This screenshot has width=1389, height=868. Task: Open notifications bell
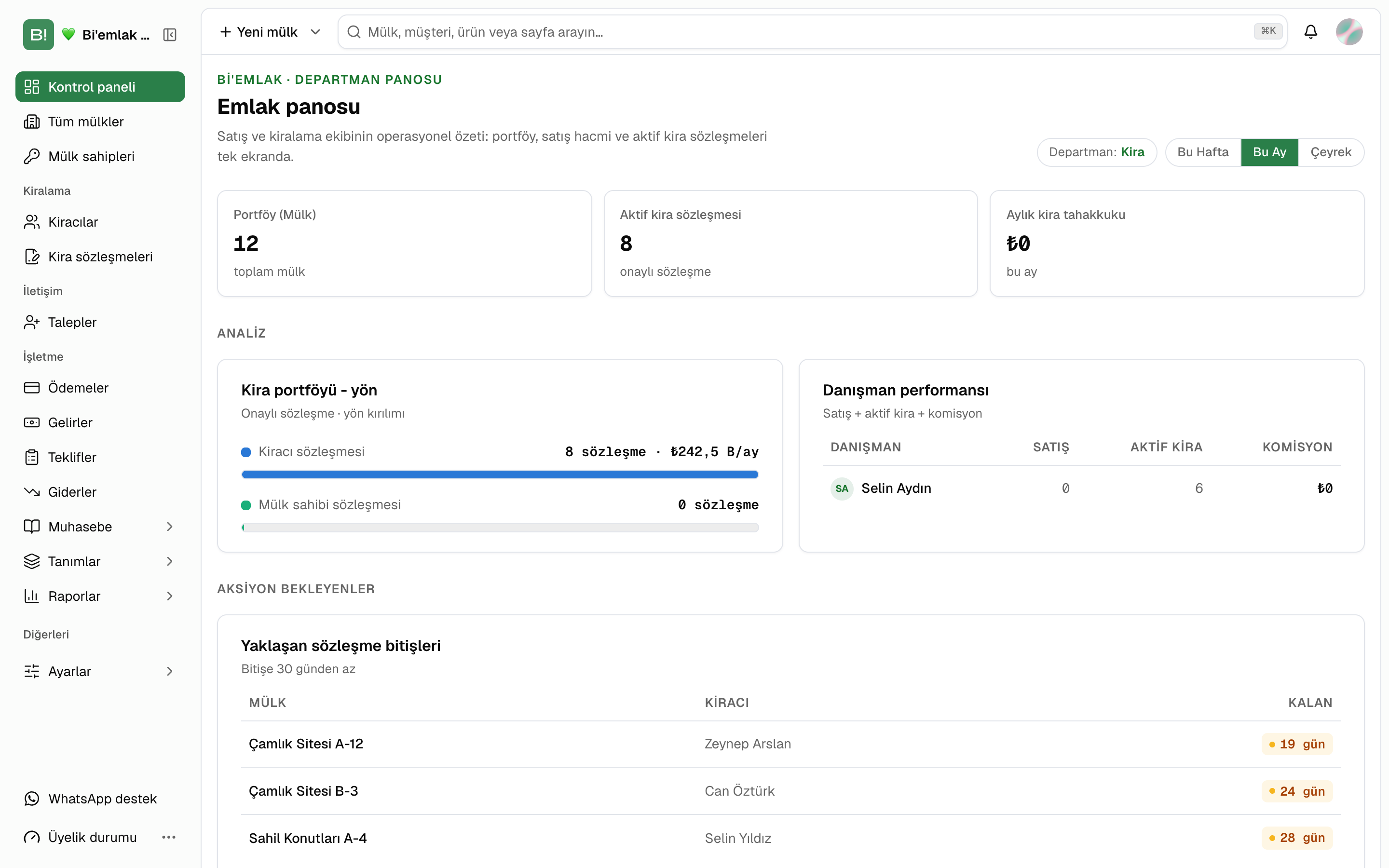click(x=1310, y=31)
